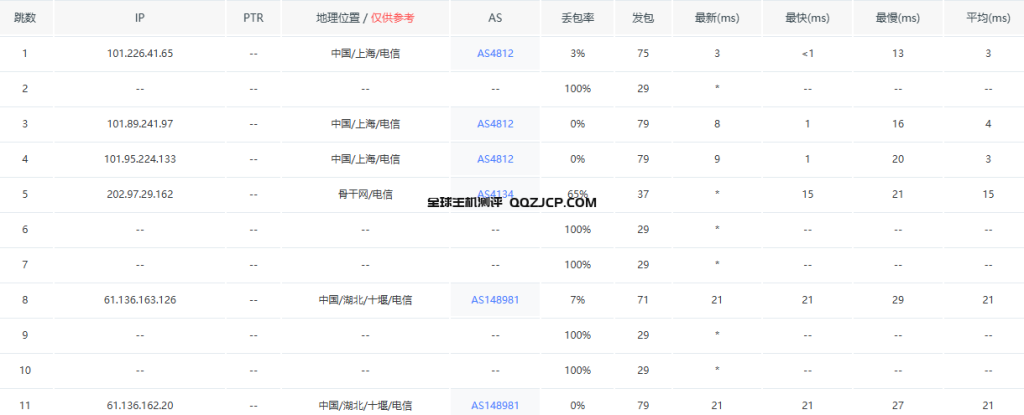Screen dimensions: 1024x415
Task: Click the PTR column header
Action: click(253, 18)
